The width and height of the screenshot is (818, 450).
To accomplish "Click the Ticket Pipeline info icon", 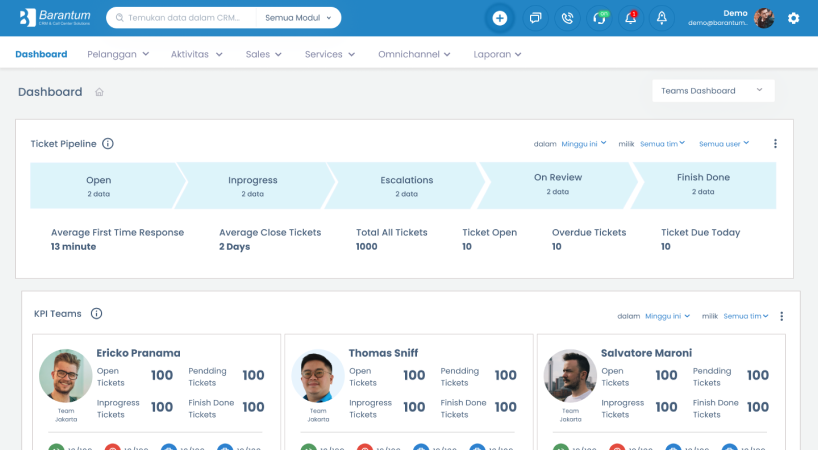I will 107,143.
